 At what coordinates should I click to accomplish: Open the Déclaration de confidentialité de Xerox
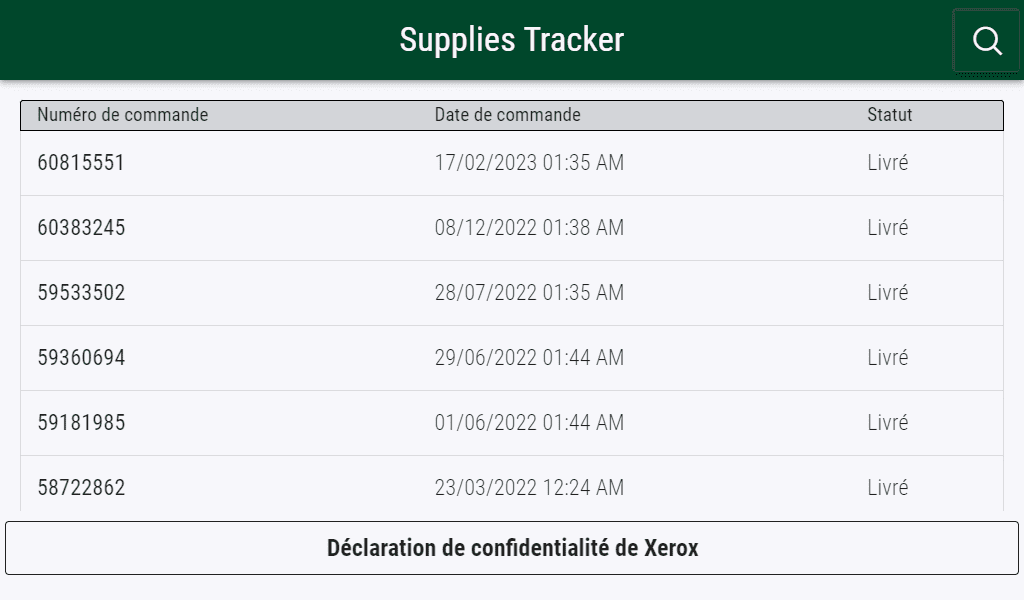pyautogui.click(x=512, y=548)
